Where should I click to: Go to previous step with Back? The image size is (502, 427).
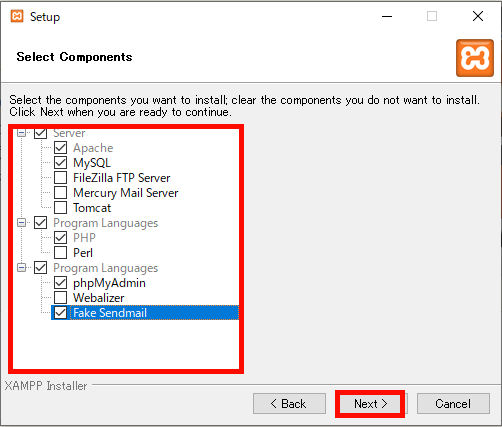289,404
